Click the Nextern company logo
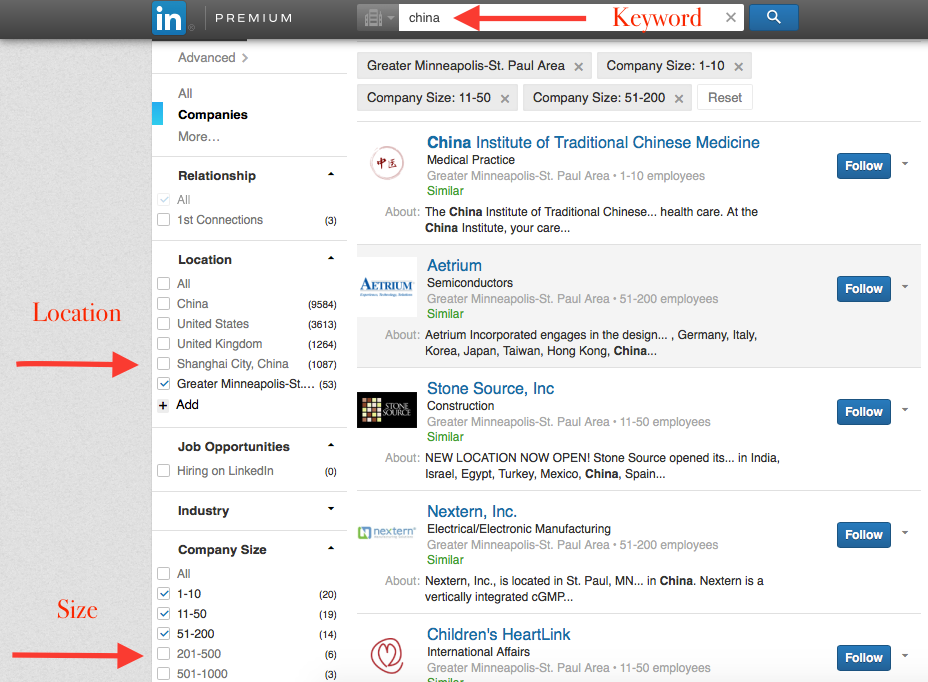Screen dimensions: 928x682 (x=387, y=531)
